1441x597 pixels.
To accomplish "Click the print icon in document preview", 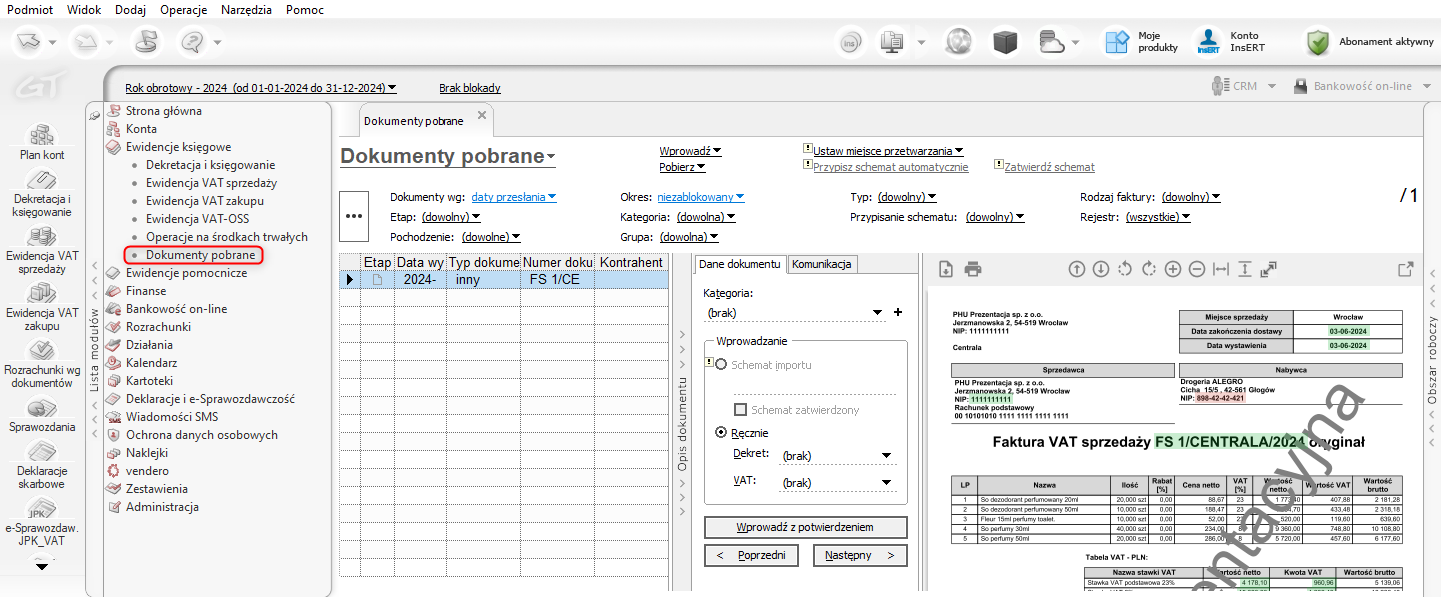I will (x=973, y=269).
